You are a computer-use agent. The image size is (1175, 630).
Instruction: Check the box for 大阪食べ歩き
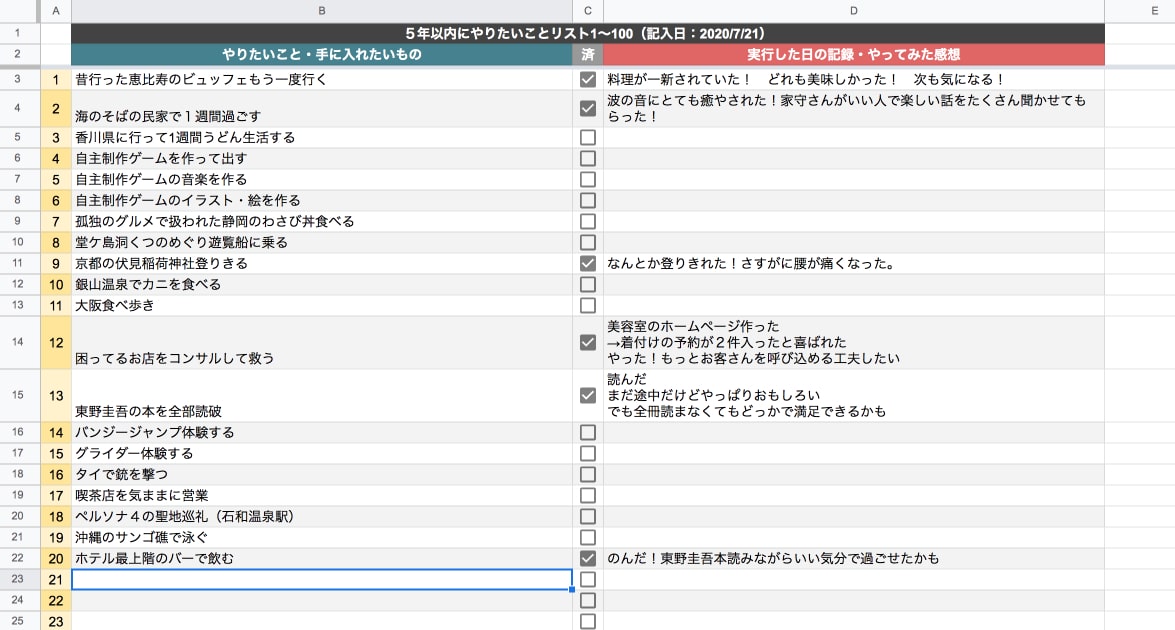coord(588,306)
